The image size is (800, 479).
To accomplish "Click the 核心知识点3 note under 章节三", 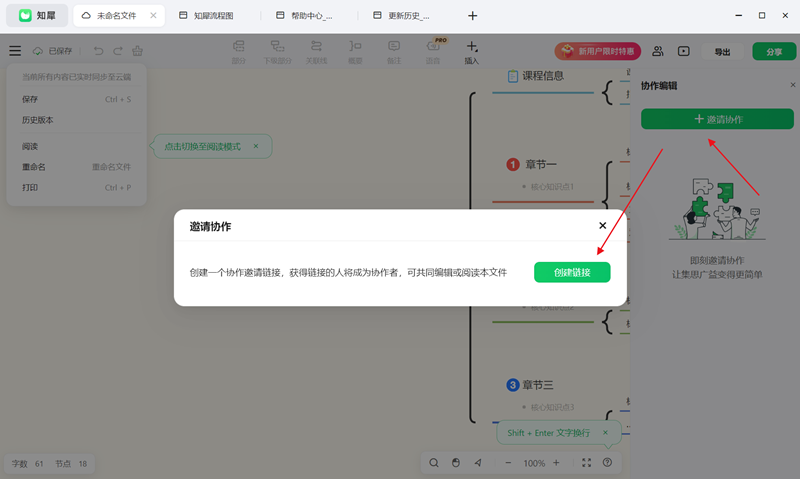I will [552, 407].
